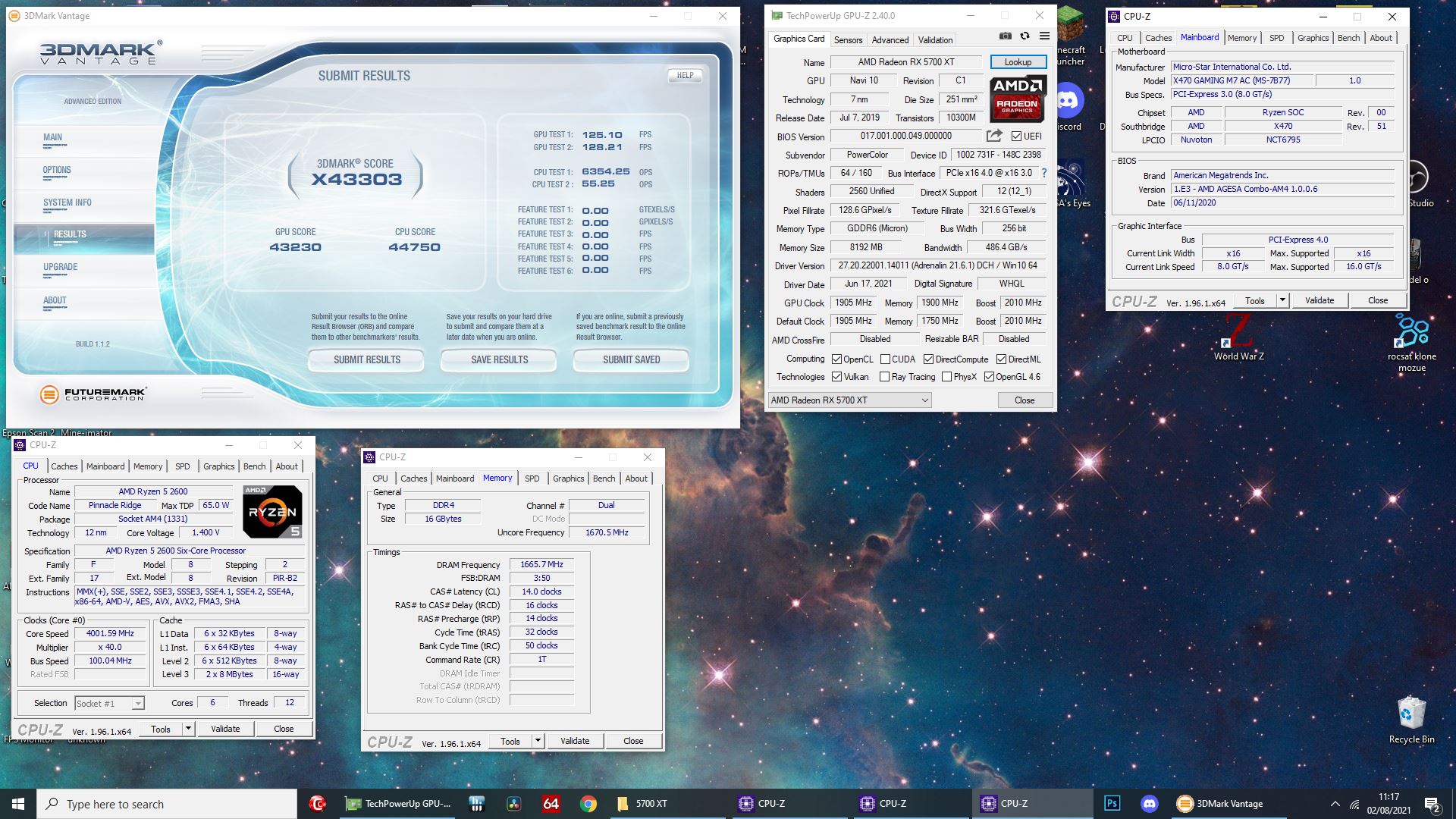Toggle the Ray Tracing checkbox
This screenshot has width=1456, height=819.
point(884,377)
